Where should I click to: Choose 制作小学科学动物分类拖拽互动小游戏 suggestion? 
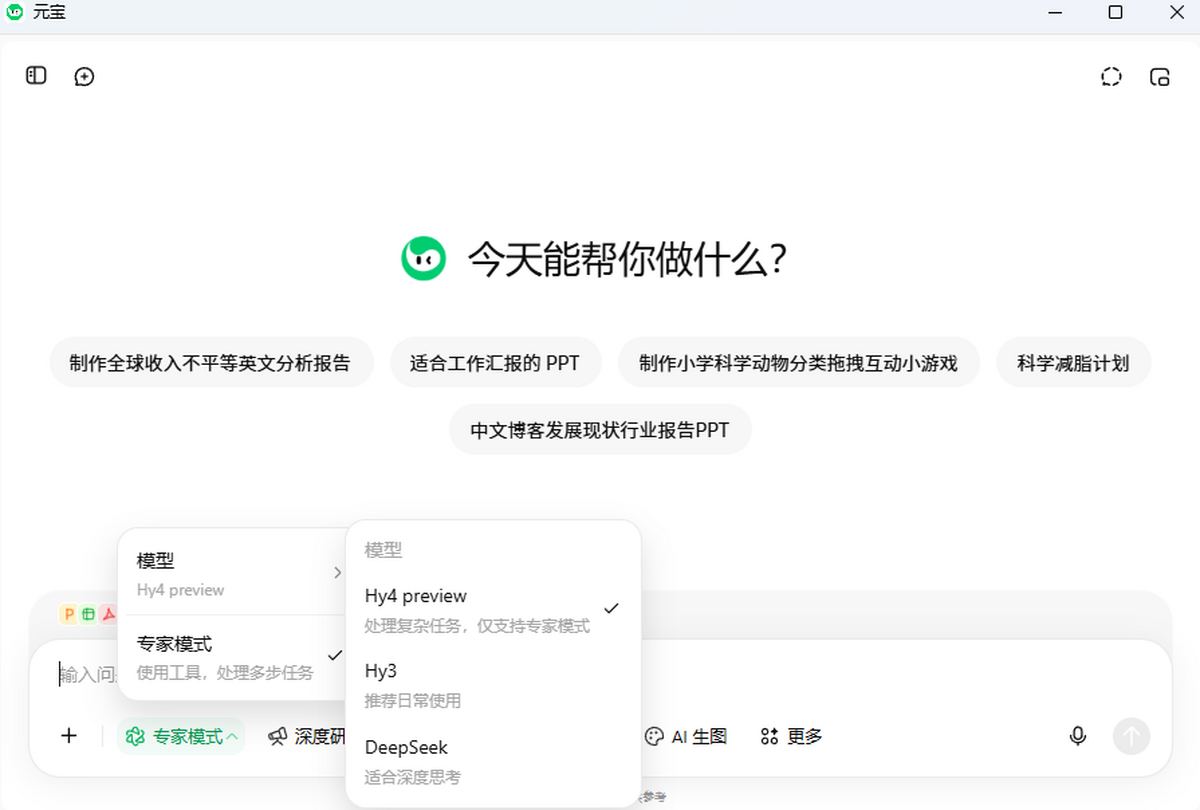coord(799,363)
